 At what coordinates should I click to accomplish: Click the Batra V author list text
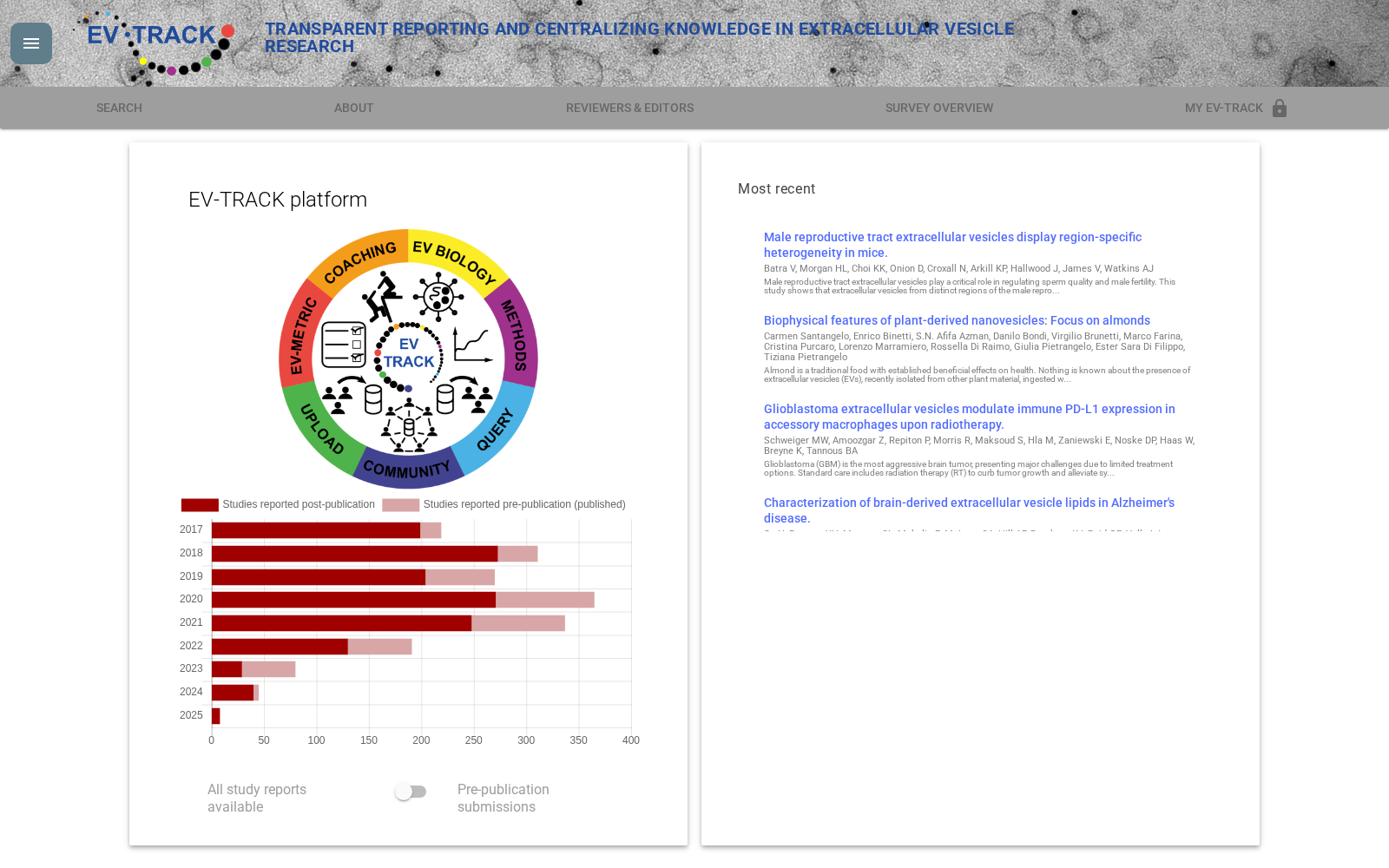click(958, 269)
